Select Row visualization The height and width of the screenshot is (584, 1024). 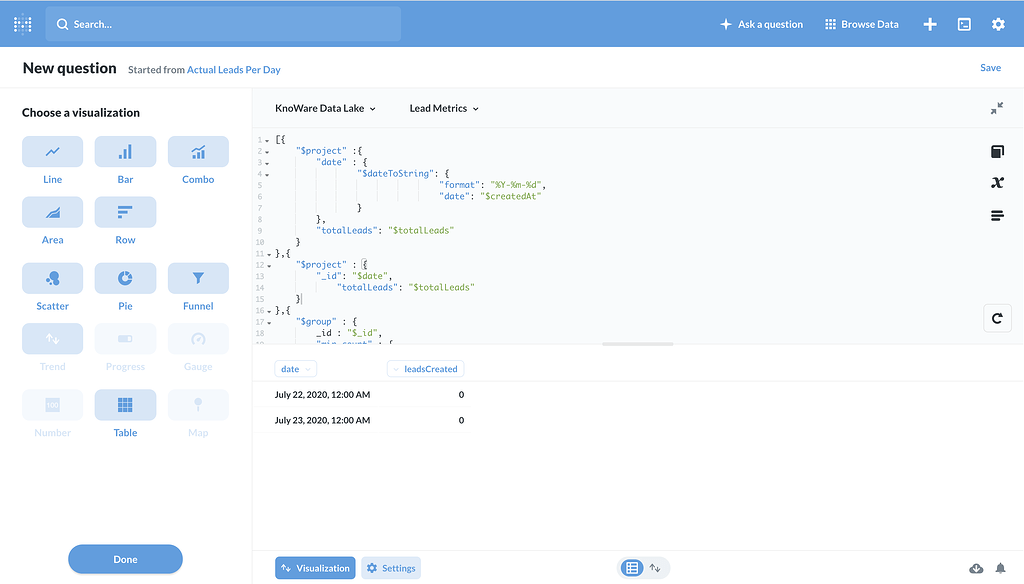pos(125,212)
